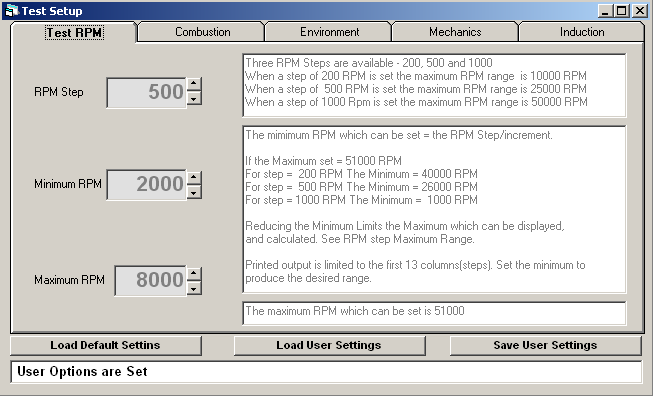Decrease Maximum RPM with down arrow
653x396 pixels.
(193, 288)
